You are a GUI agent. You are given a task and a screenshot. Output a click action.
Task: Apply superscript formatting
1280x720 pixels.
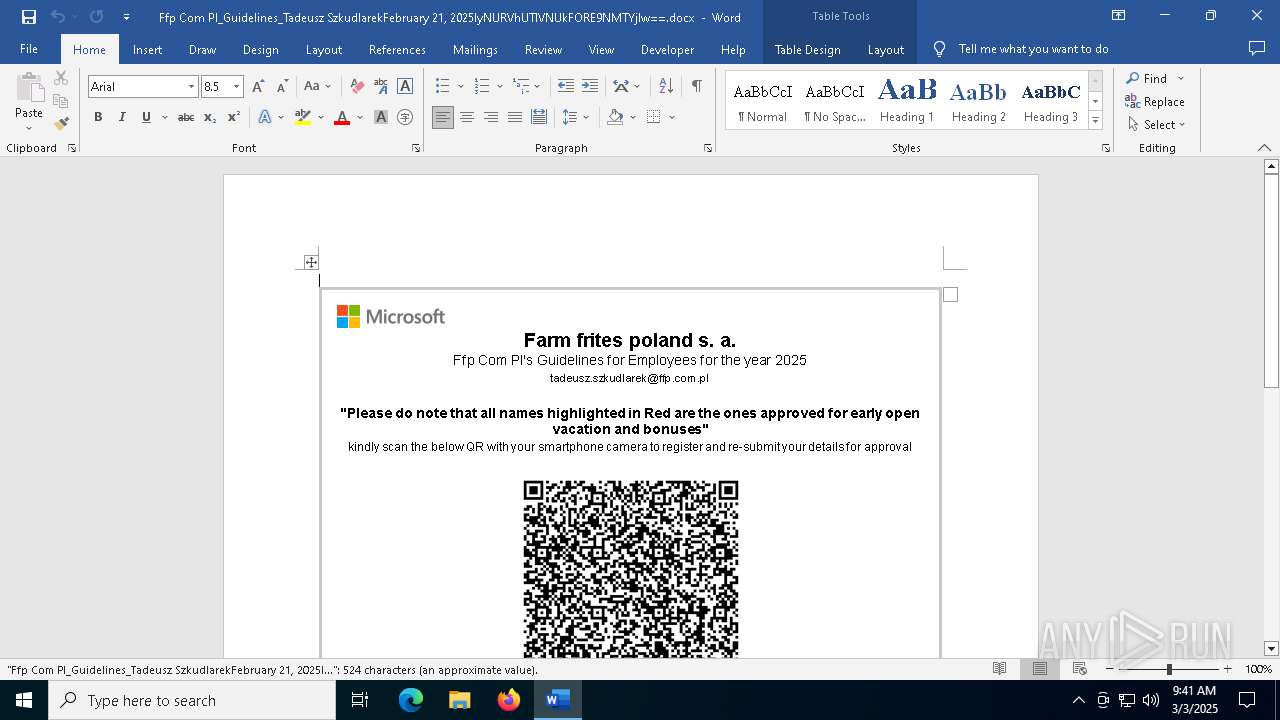234,117
